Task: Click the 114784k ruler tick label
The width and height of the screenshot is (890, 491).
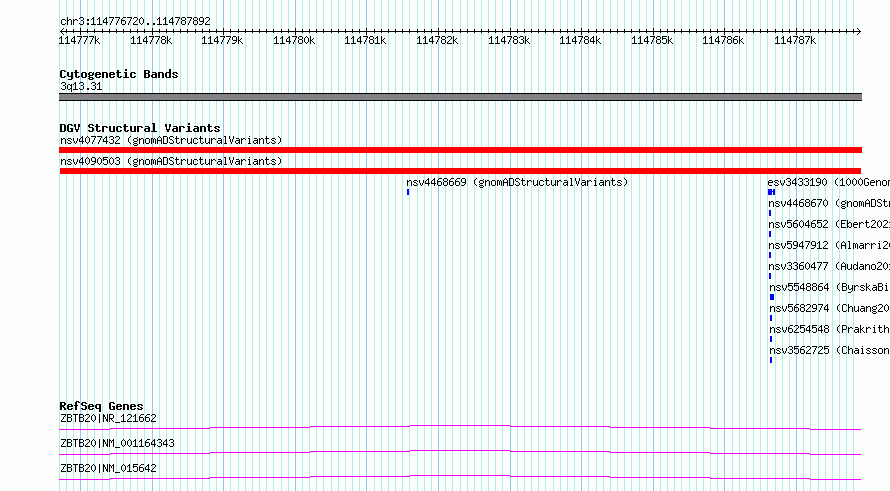Action: (x=580, y=40)
